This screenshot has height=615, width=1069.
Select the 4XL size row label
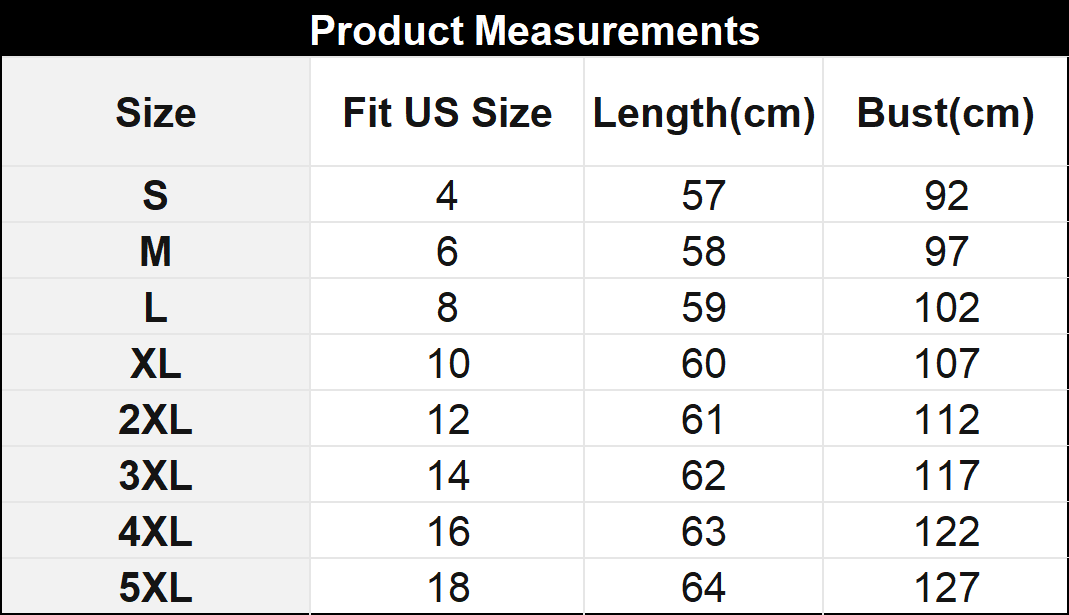pos(155,532)
